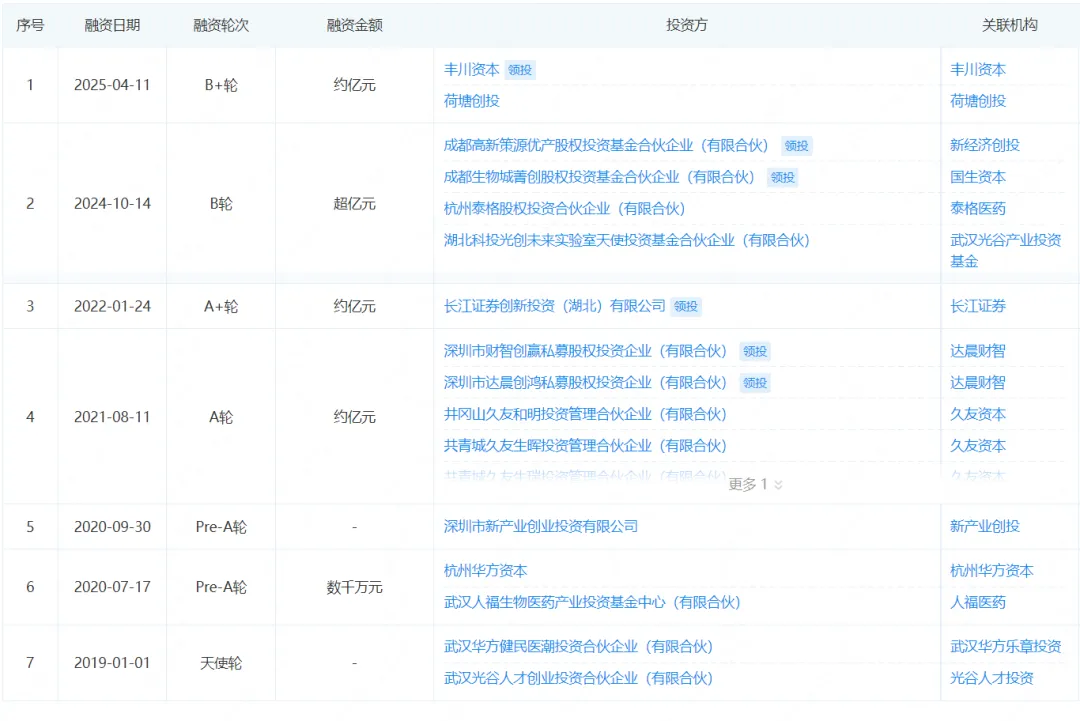Open 湖北科投光创未来实验室天使投资基金 link

pyautogui.click(x=626, y=240)
